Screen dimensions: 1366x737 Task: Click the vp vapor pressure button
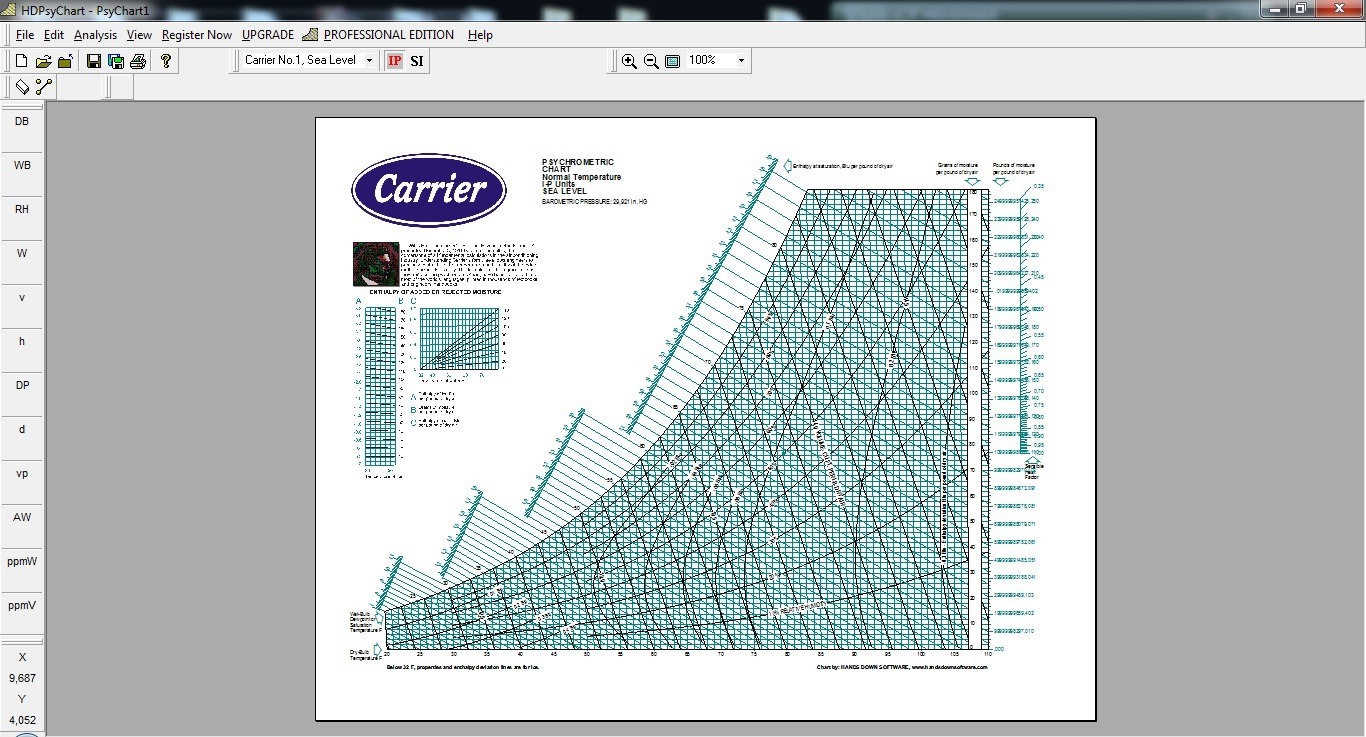click(22, 474)
